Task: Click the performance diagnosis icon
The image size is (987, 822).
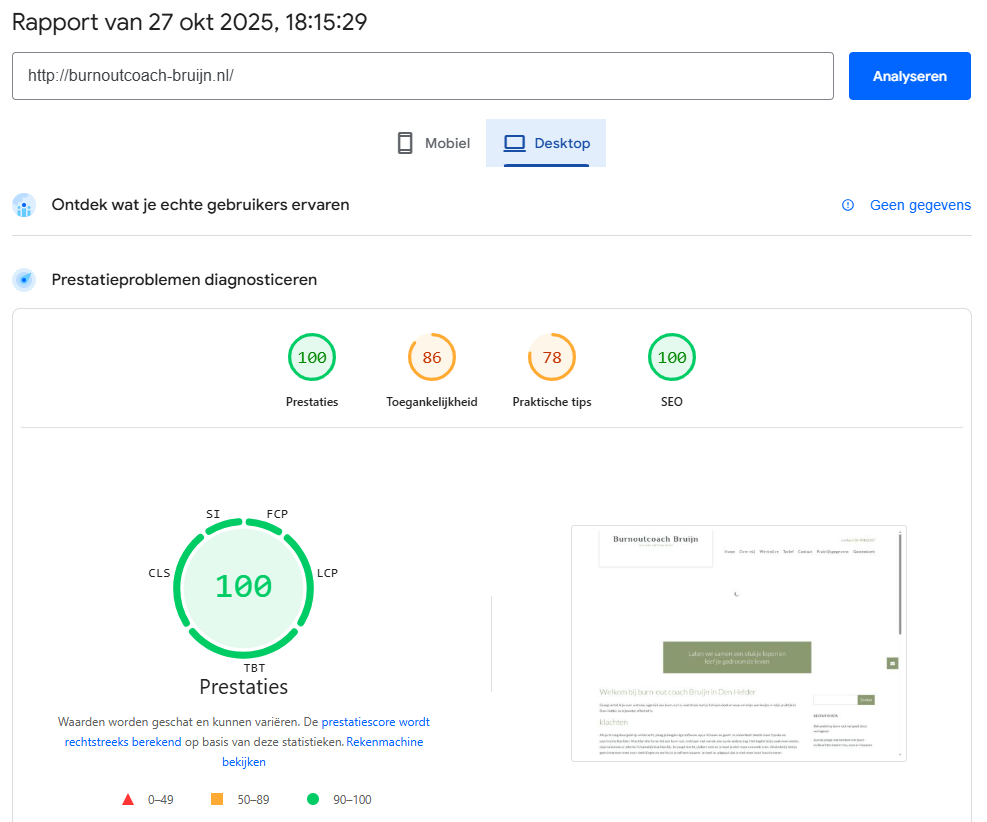Action: tap(24, 280)
